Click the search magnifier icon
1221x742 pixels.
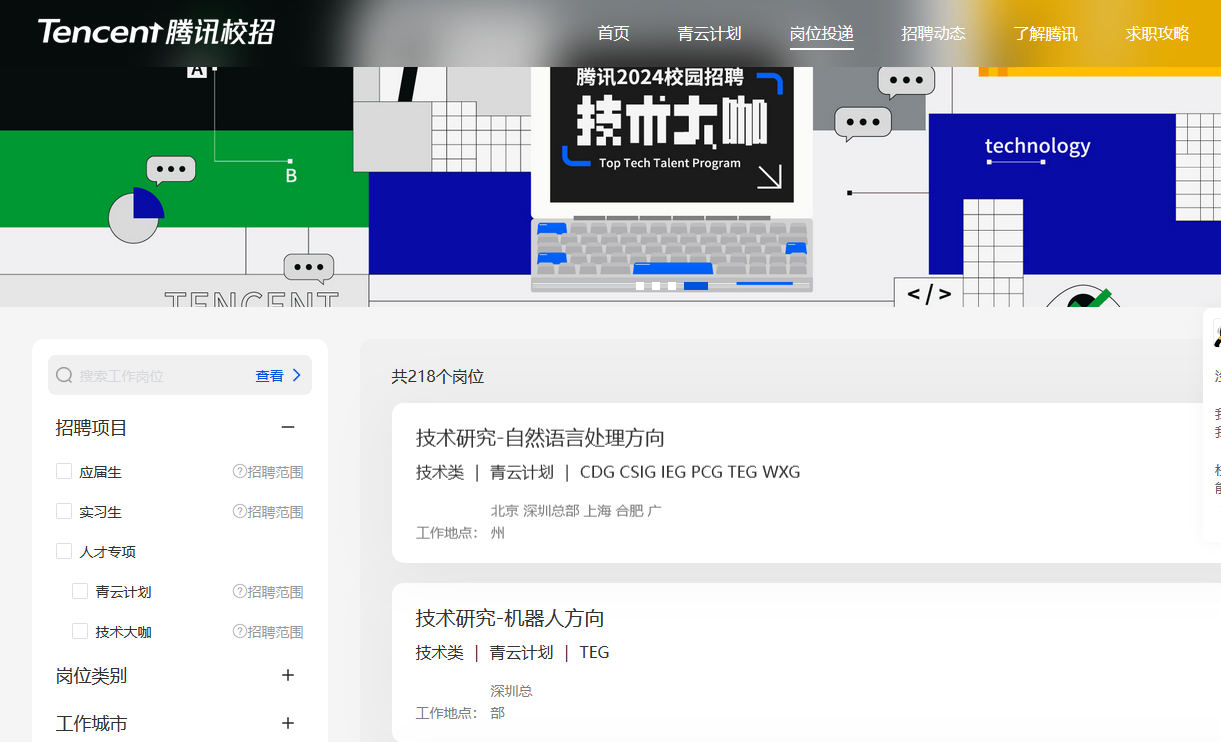[64, 375]
